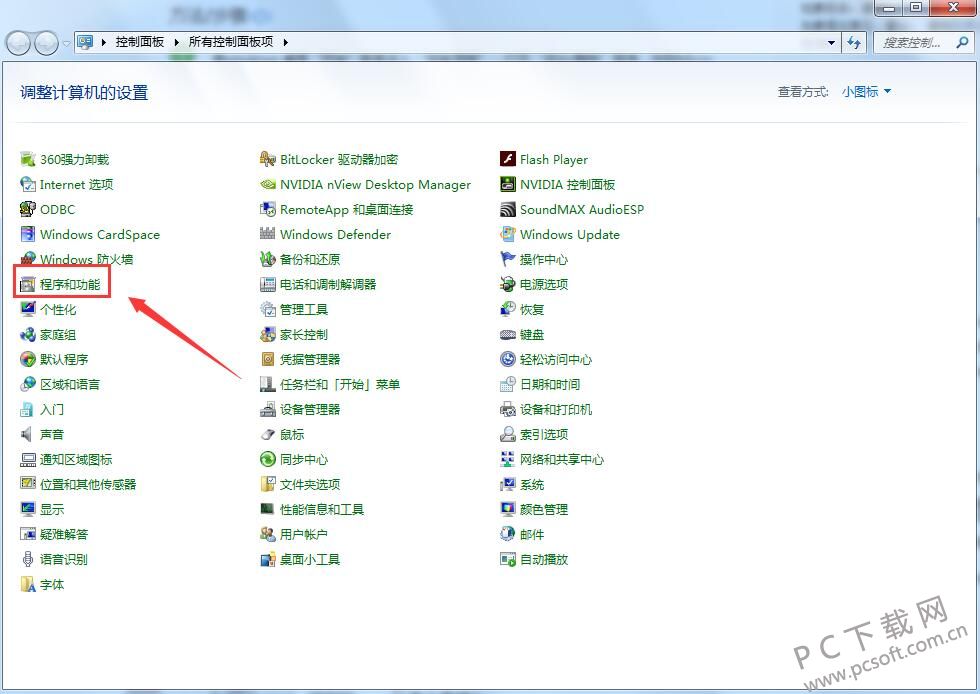Open the SoundMAX AudioESP icon

pos(508,209)
